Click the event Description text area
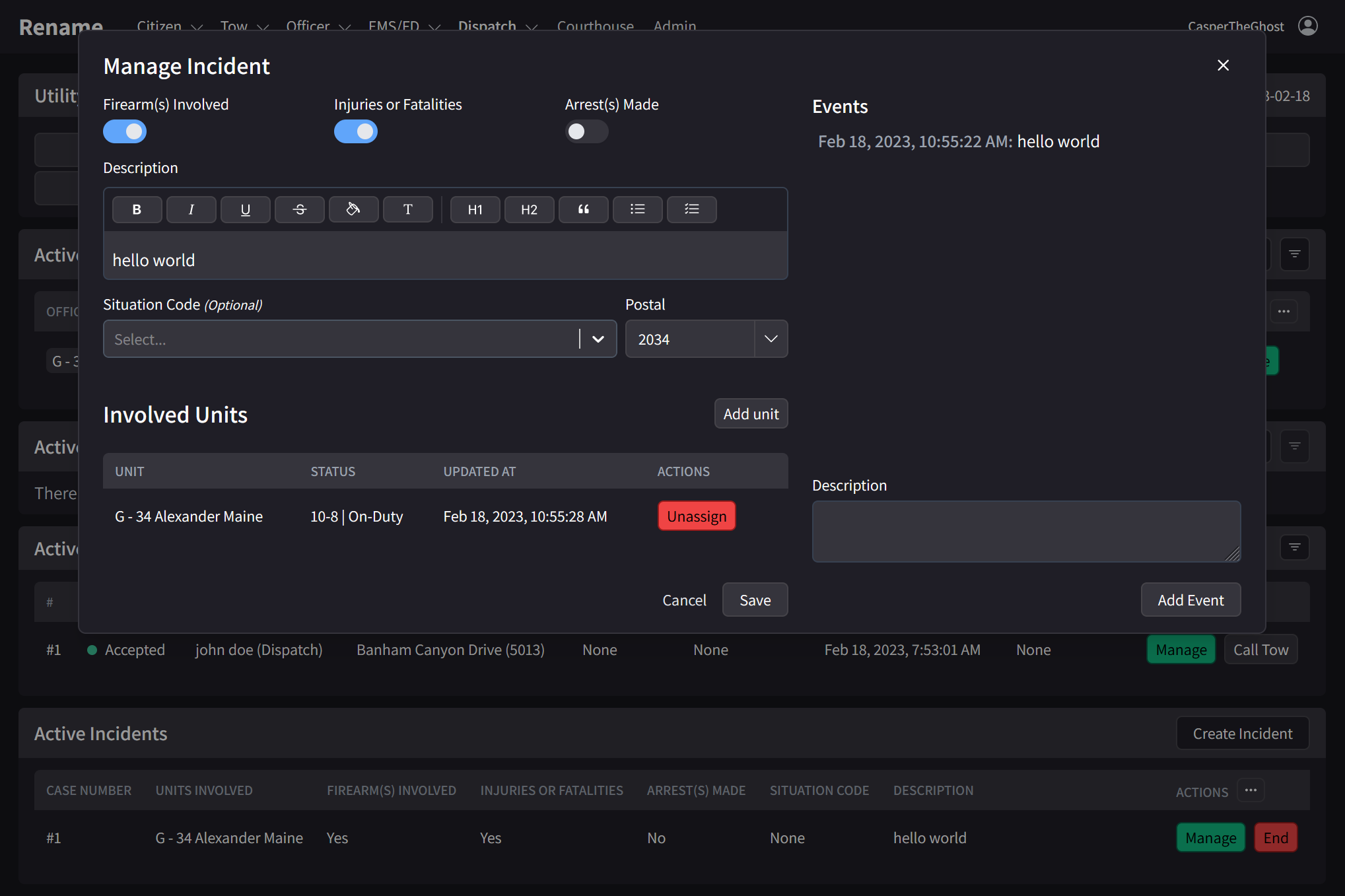The width and height of the screenshot is (1345, 896). click(1025, 532)
